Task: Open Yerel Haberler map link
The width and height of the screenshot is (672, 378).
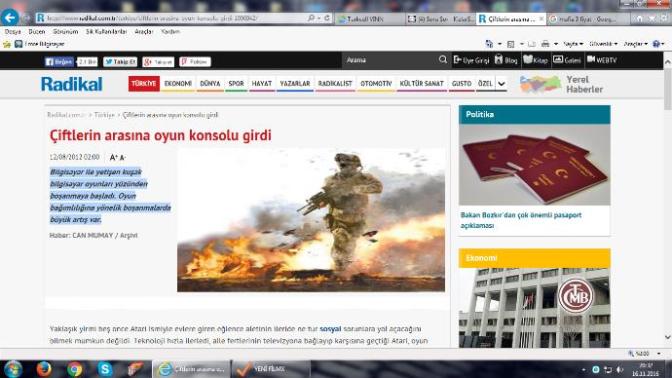Action: 561,84
